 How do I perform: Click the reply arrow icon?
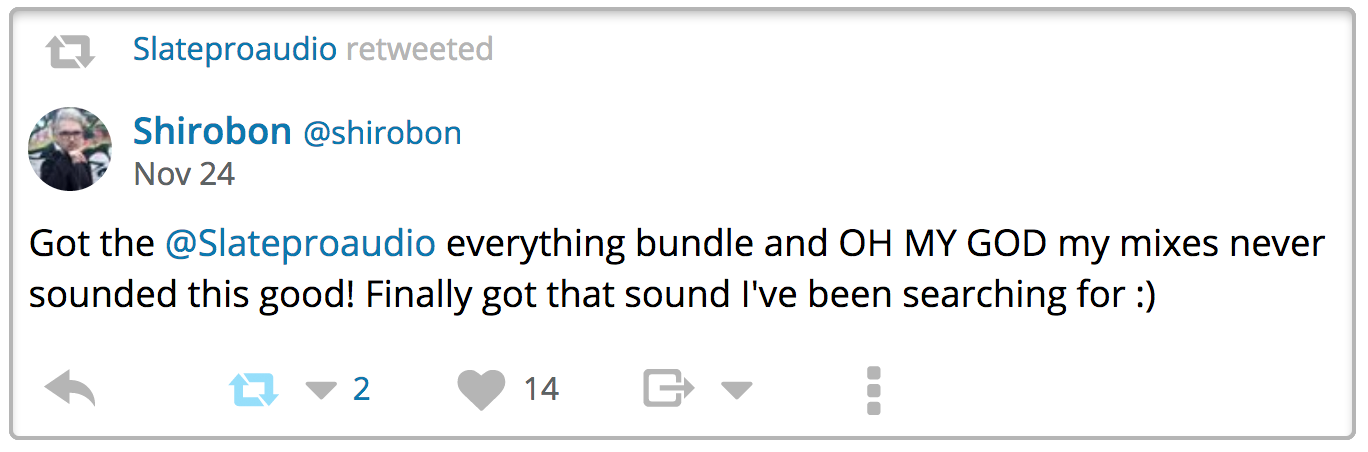[x=70, y=389]
